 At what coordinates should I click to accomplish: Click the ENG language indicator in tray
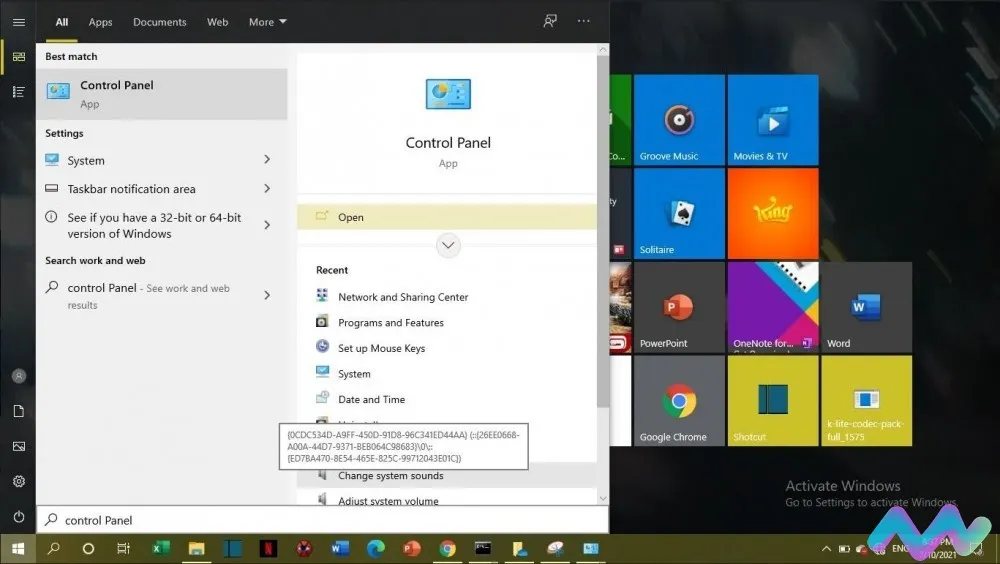(900, 549)
